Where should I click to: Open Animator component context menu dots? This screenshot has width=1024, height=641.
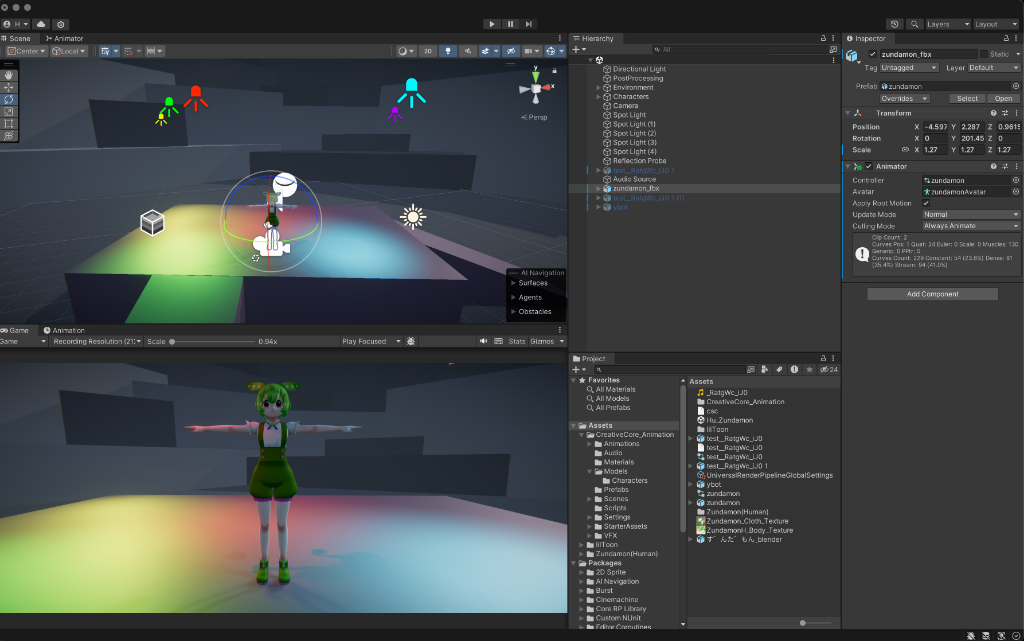pyautogui.click(x=1016, y=166)
